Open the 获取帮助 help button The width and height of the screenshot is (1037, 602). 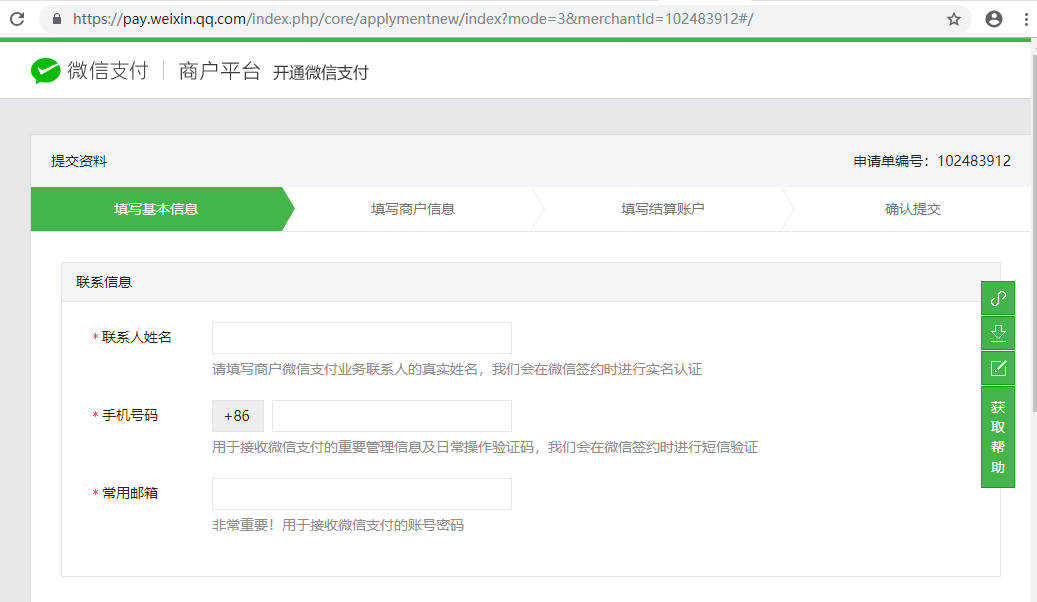(x=998, y=437)
